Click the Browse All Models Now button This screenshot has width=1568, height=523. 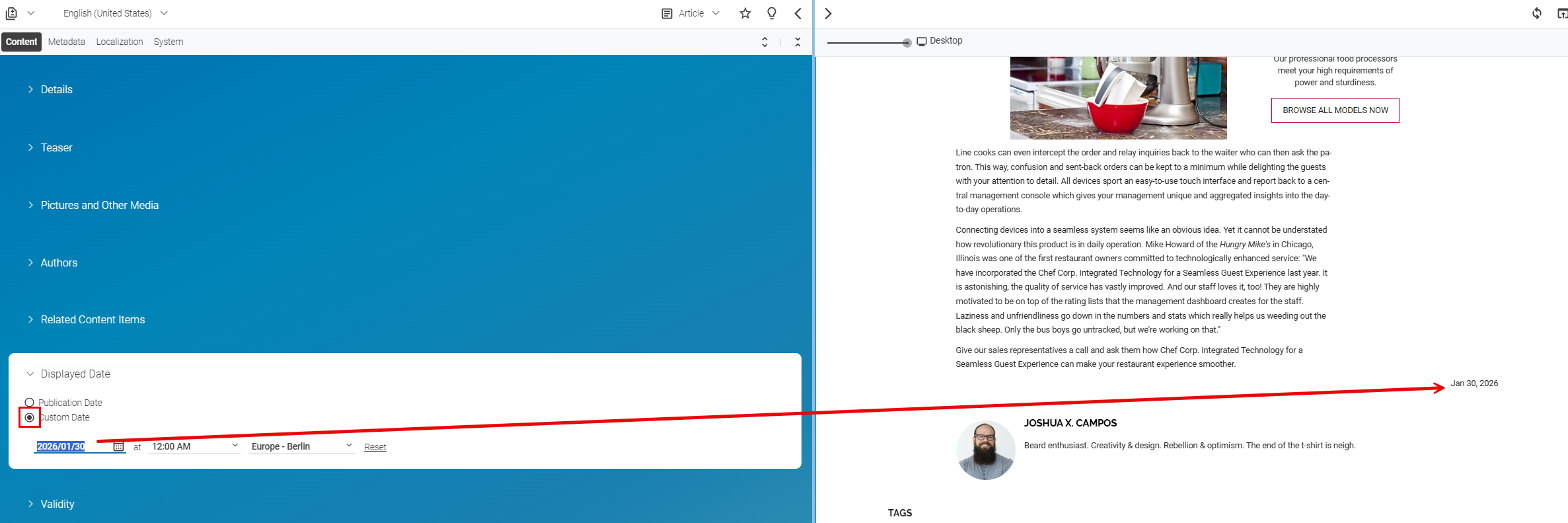[x=1335, y=110]
